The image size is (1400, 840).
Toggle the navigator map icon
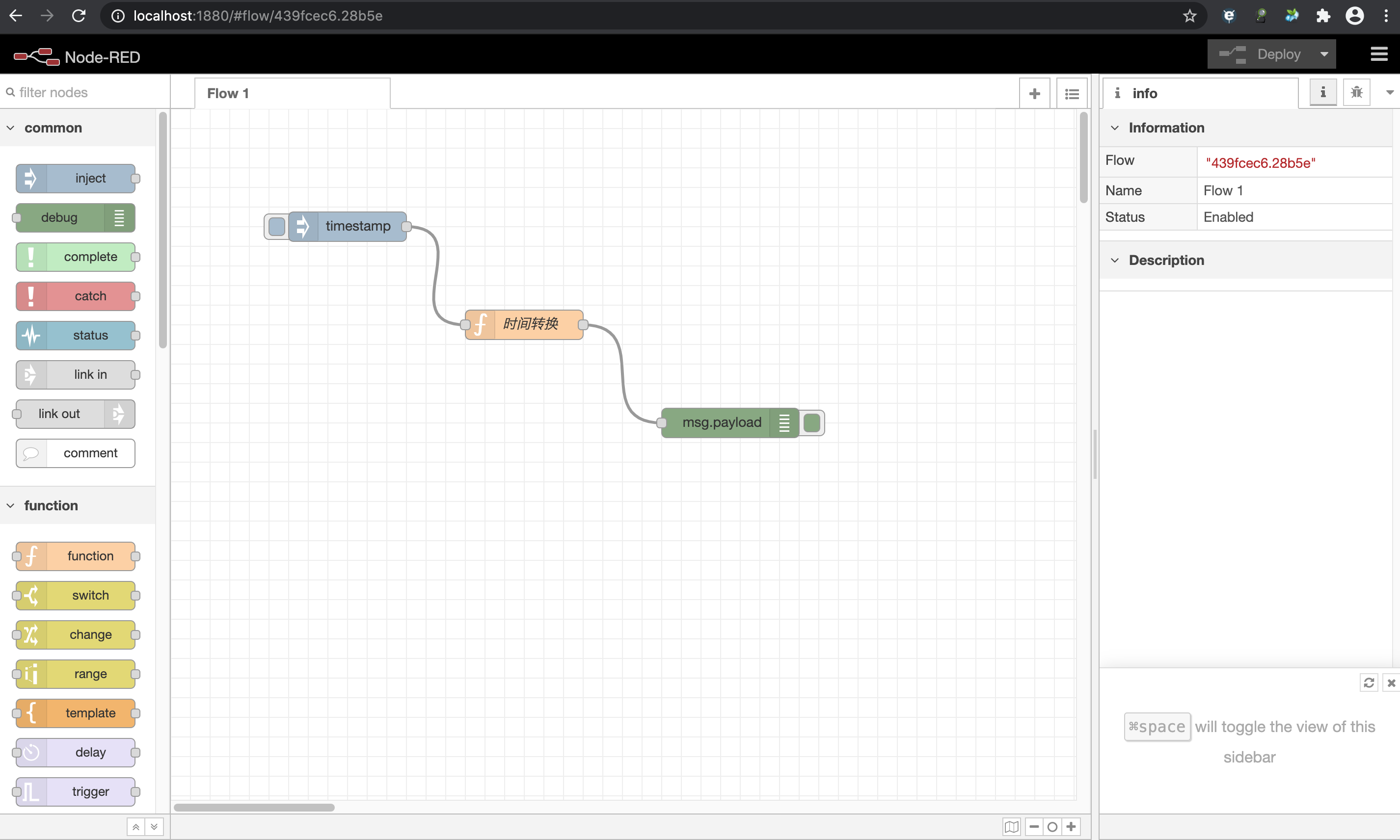coord(1011,826)
